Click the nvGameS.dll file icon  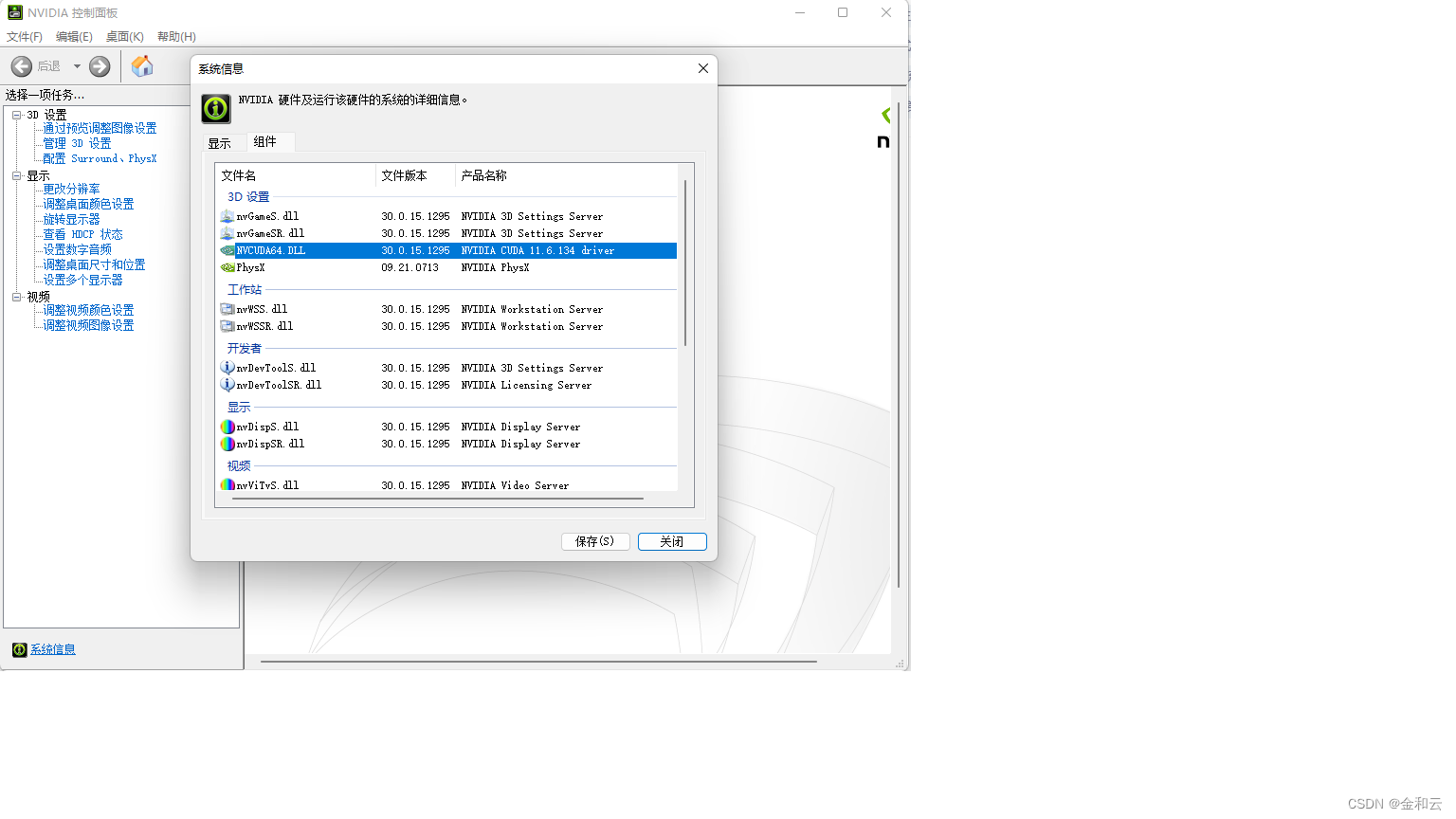(227, 216)
